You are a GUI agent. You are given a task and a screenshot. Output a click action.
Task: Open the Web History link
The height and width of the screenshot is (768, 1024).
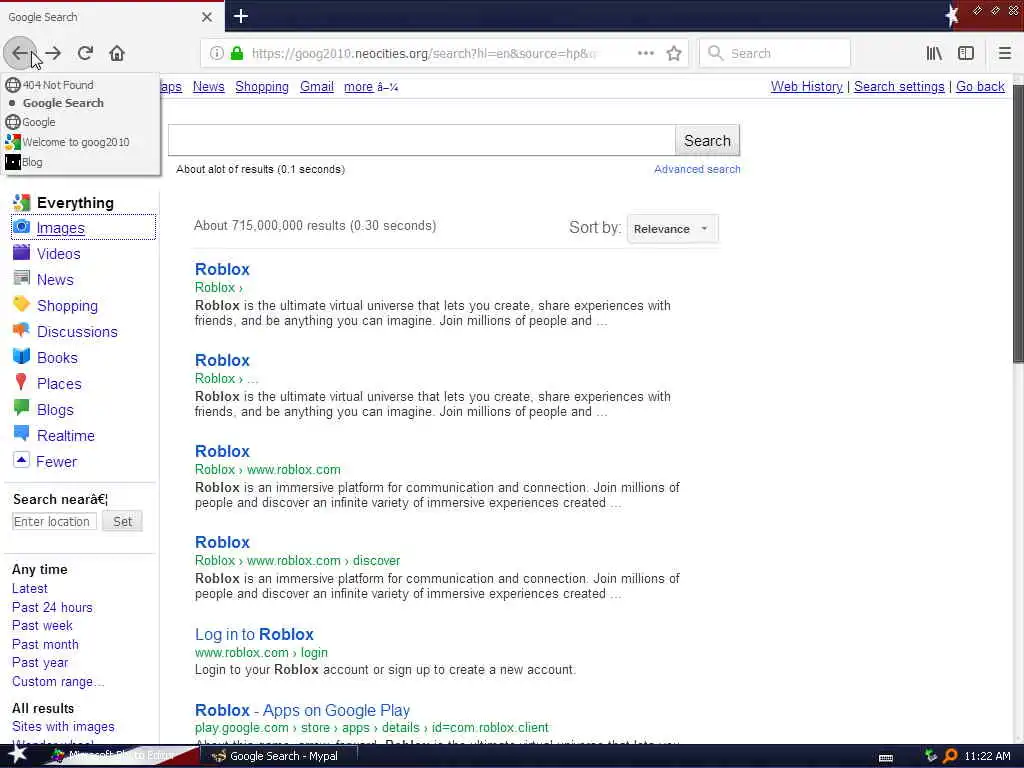807,87
